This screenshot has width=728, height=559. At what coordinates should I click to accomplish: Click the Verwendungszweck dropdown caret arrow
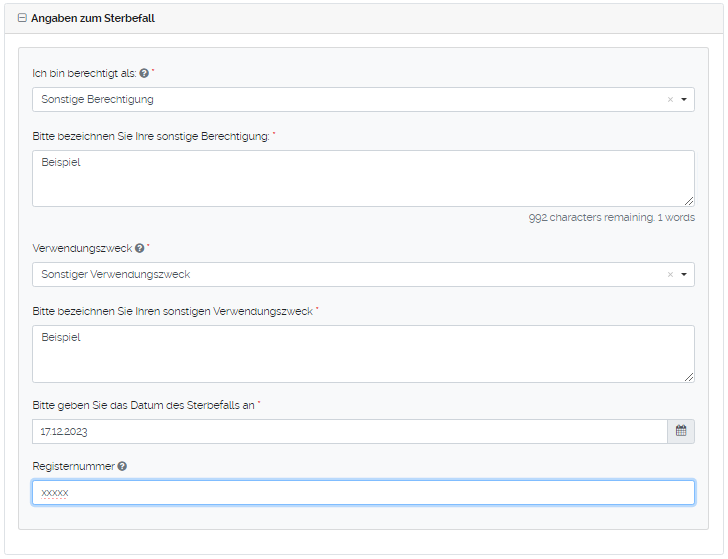click(684, 275)
